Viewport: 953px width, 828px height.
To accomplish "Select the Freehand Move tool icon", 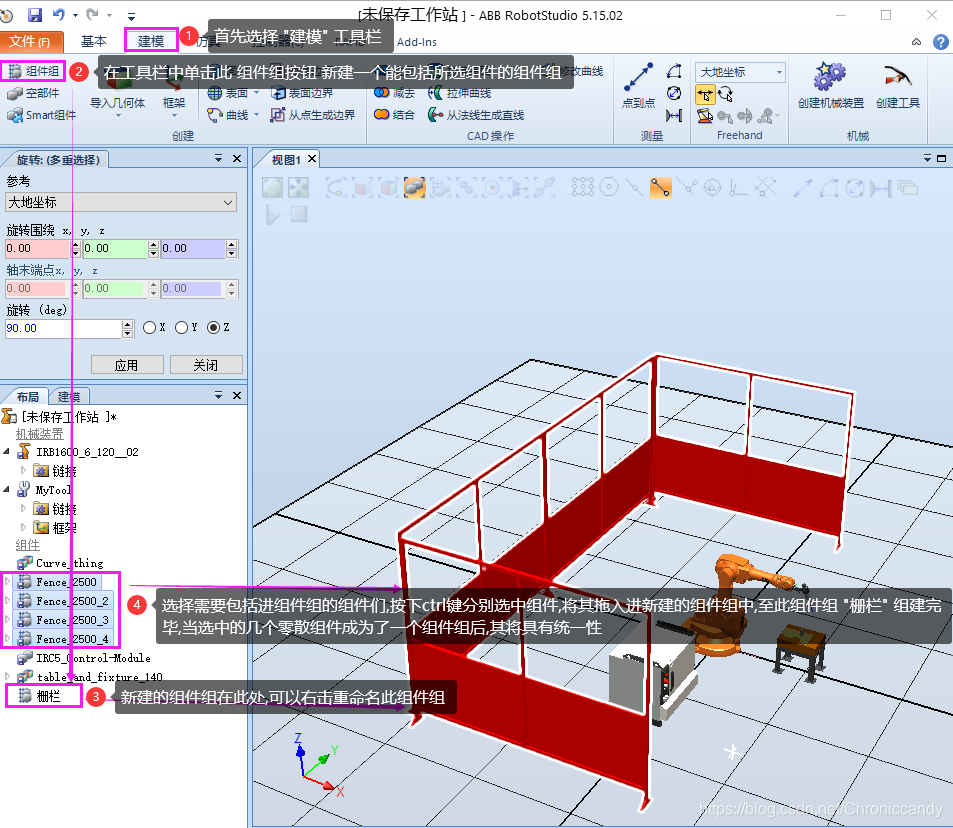I will [705, 95].
